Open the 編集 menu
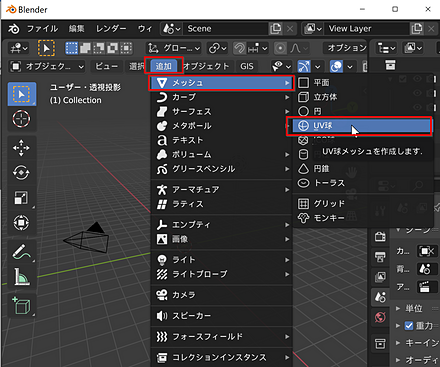 pyautogui.click(x=77, y=29)
